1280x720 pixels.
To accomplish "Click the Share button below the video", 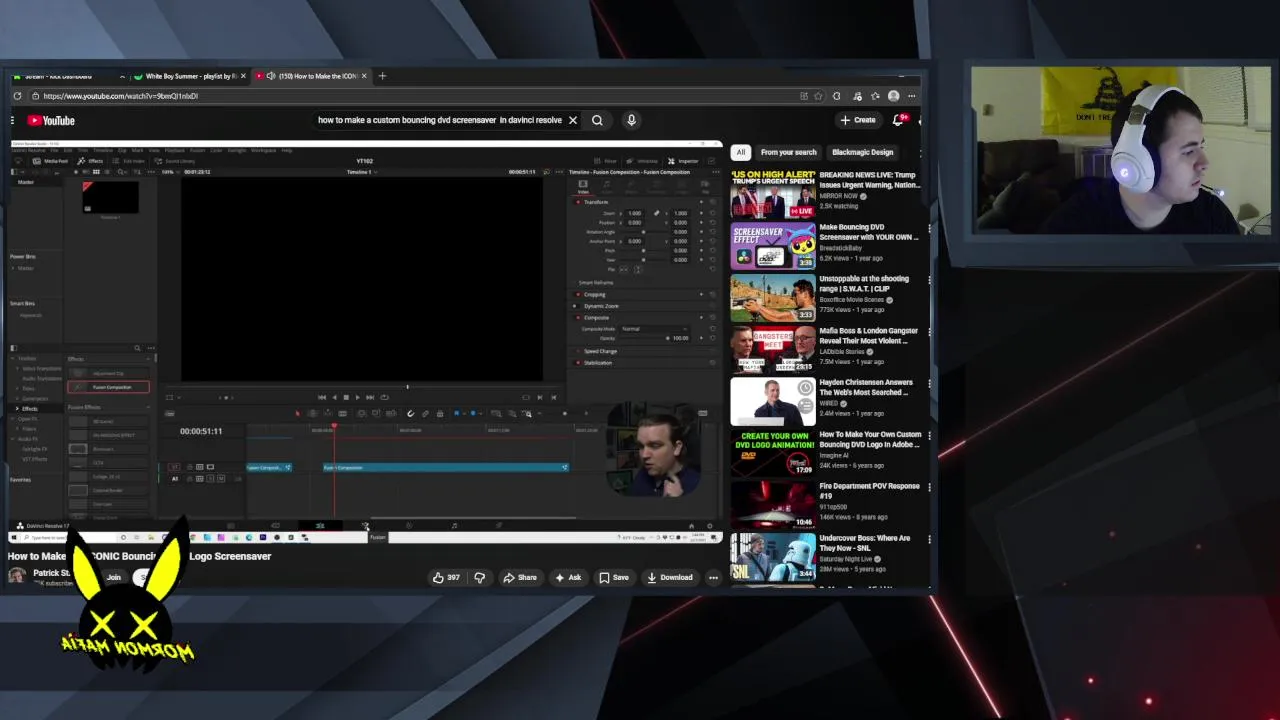I will click(x=520, y=577).
